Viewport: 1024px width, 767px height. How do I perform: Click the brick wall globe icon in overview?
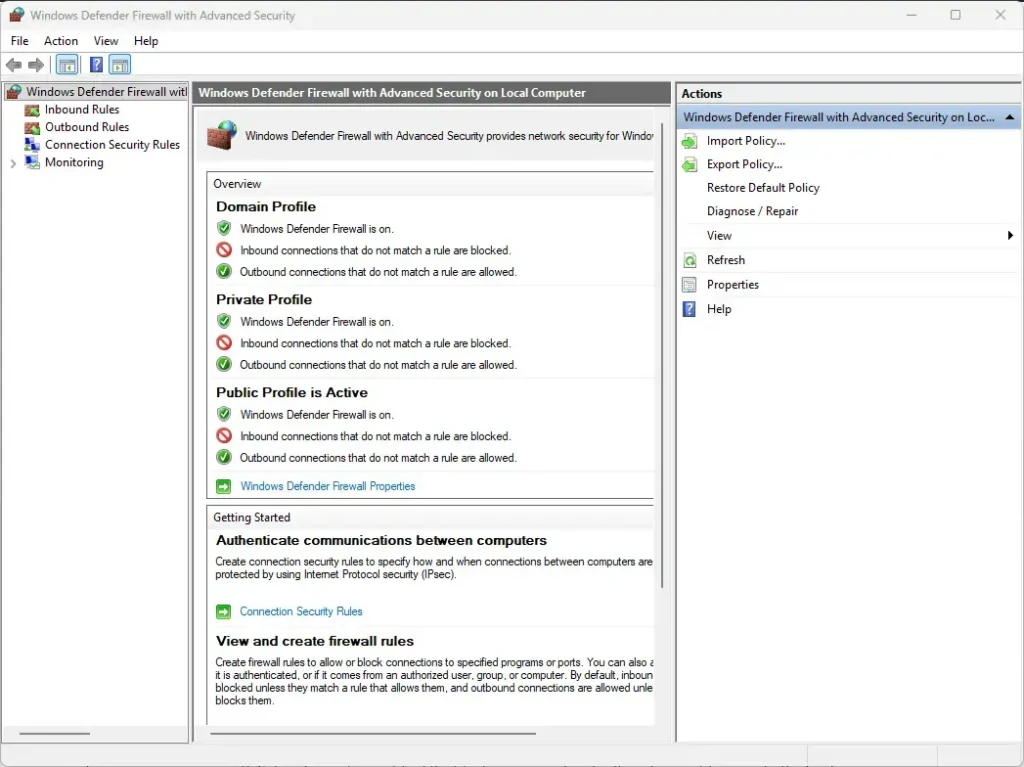point(222,135)
